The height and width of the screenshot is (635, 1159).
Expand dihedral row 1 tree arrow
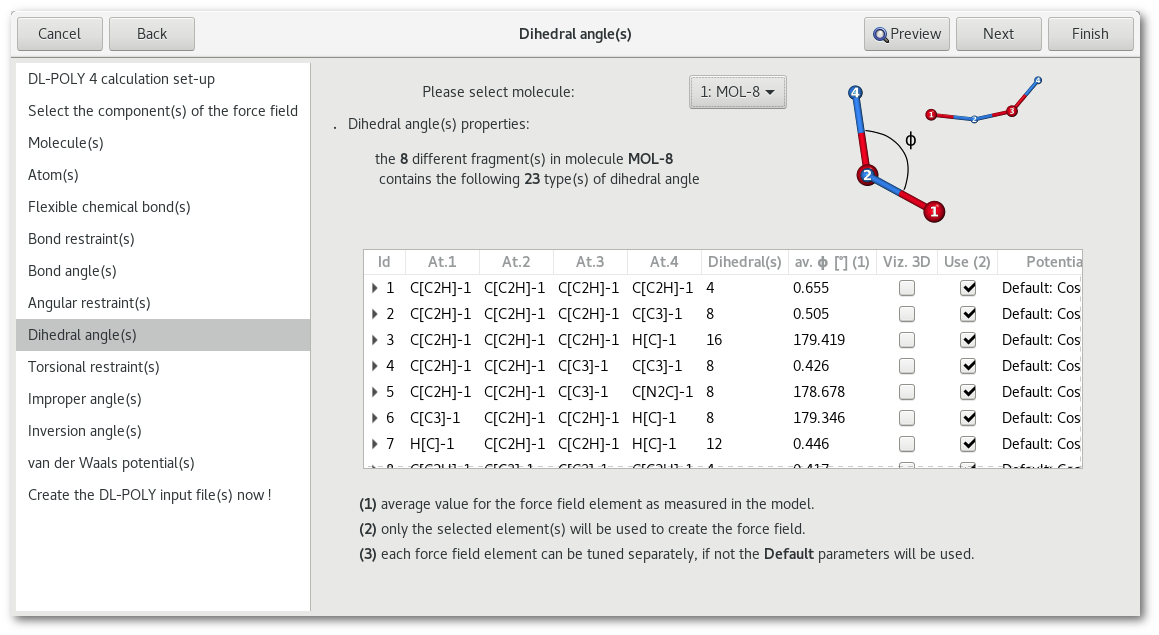(x=375, y=288)
